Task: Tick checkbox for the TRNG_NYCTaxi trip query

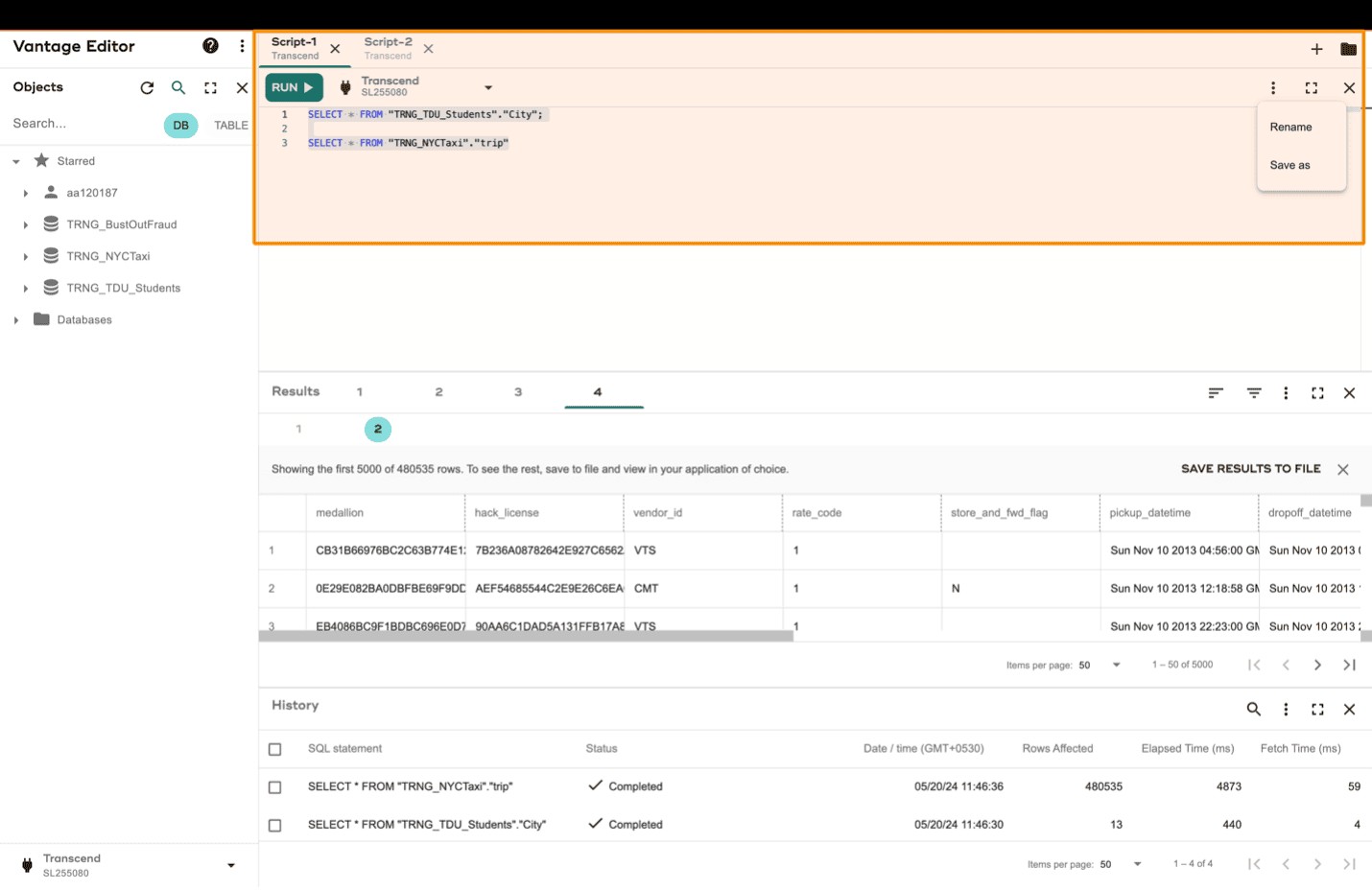Action: 275,787
